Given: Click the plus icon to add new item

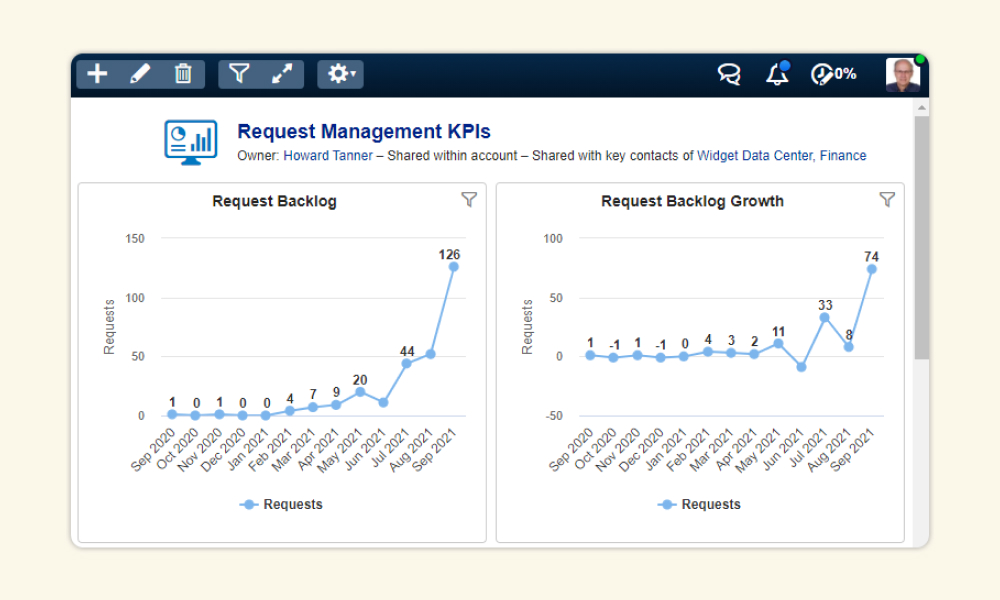Looking at the screenshot, I should pyautogui.click(x=97, y=74).
